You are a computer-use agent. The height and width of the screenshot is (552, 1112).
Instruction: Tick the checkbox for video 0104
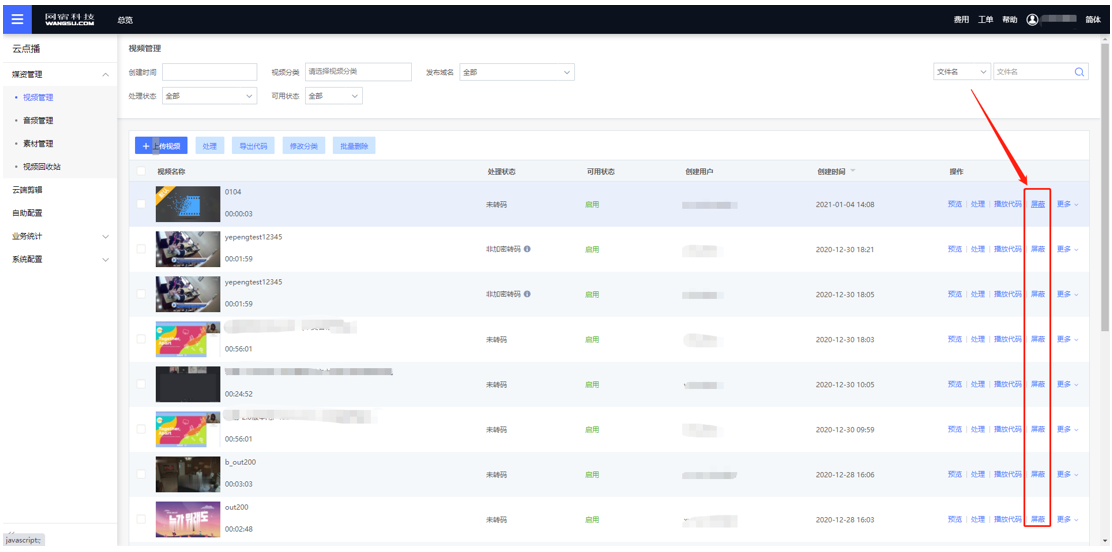click(141, 204)
